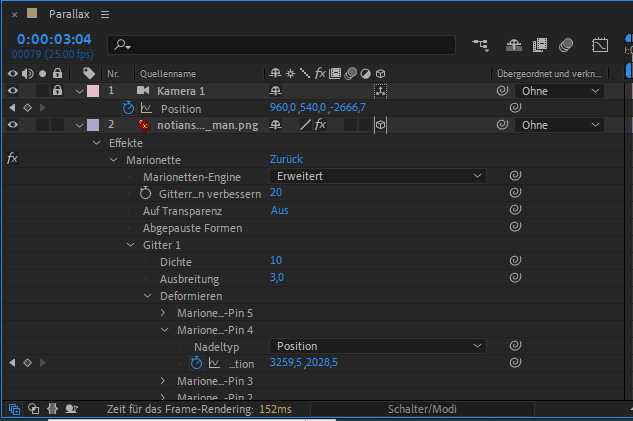633x421 pixels.
Task: Click the composition mini-flowchart icon
Action: [482, 45]
